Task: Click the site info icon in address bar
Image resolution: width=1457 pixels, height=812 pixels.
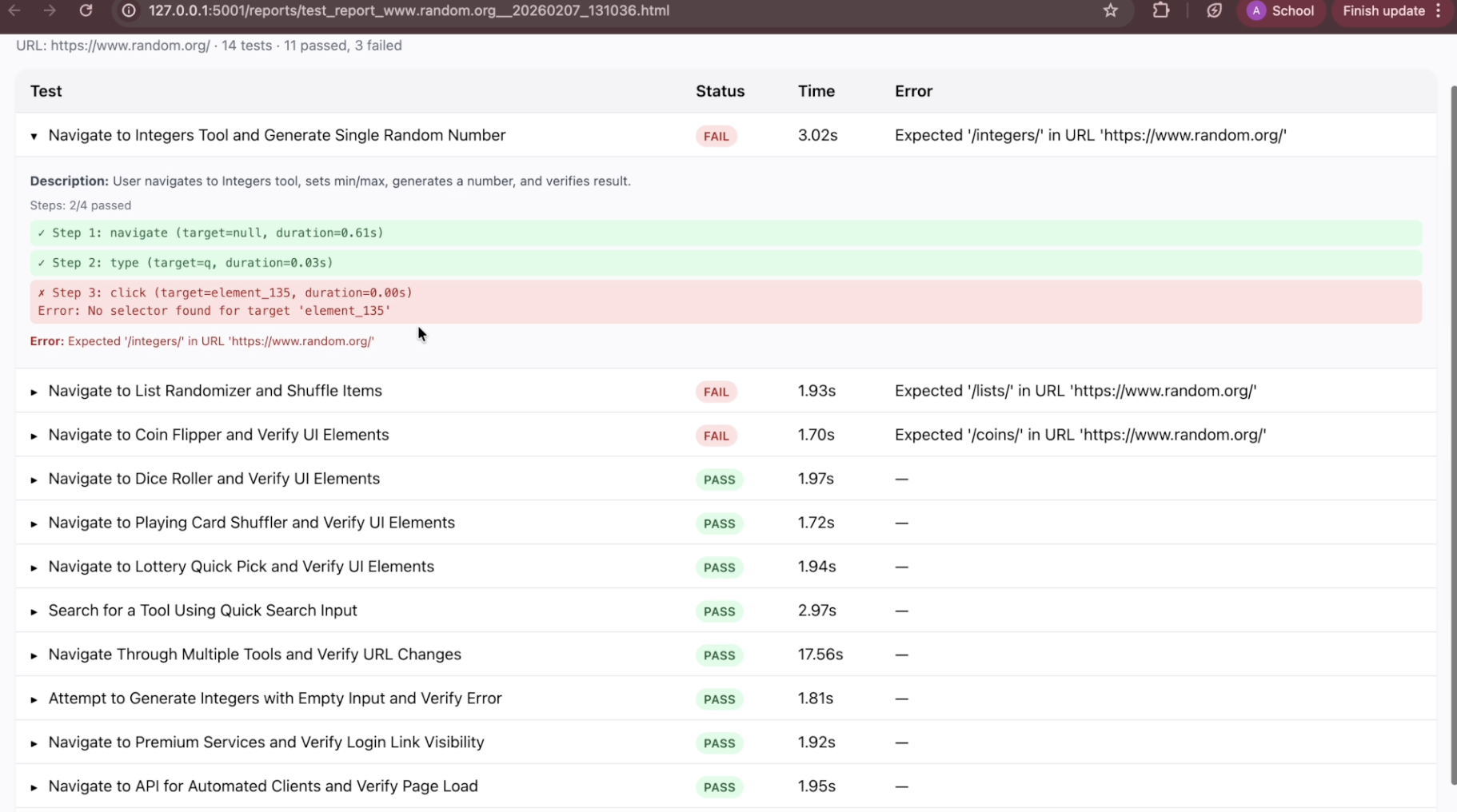Action: 128,10
